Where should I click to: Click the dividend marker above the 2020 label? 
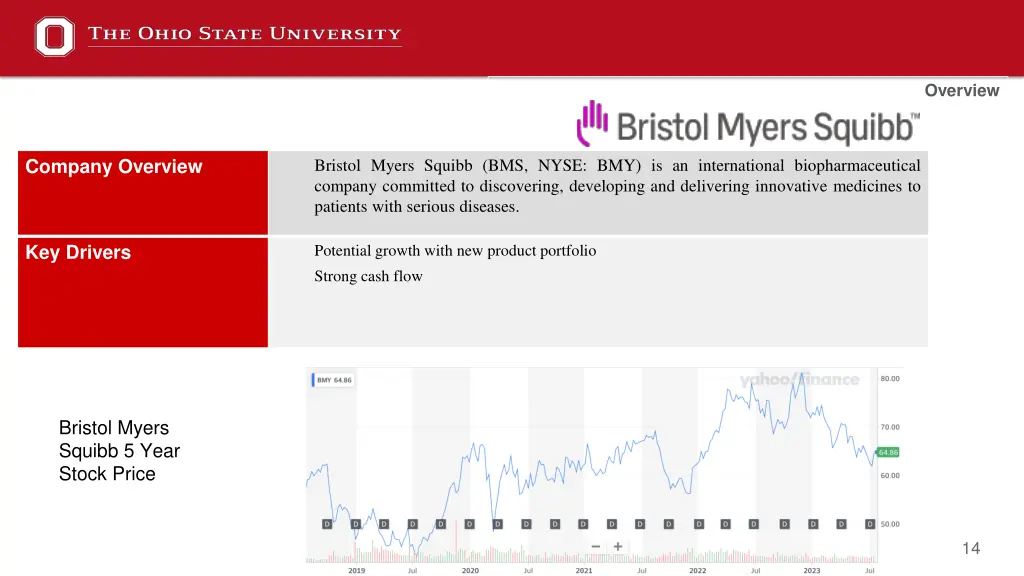click(470, 524)
